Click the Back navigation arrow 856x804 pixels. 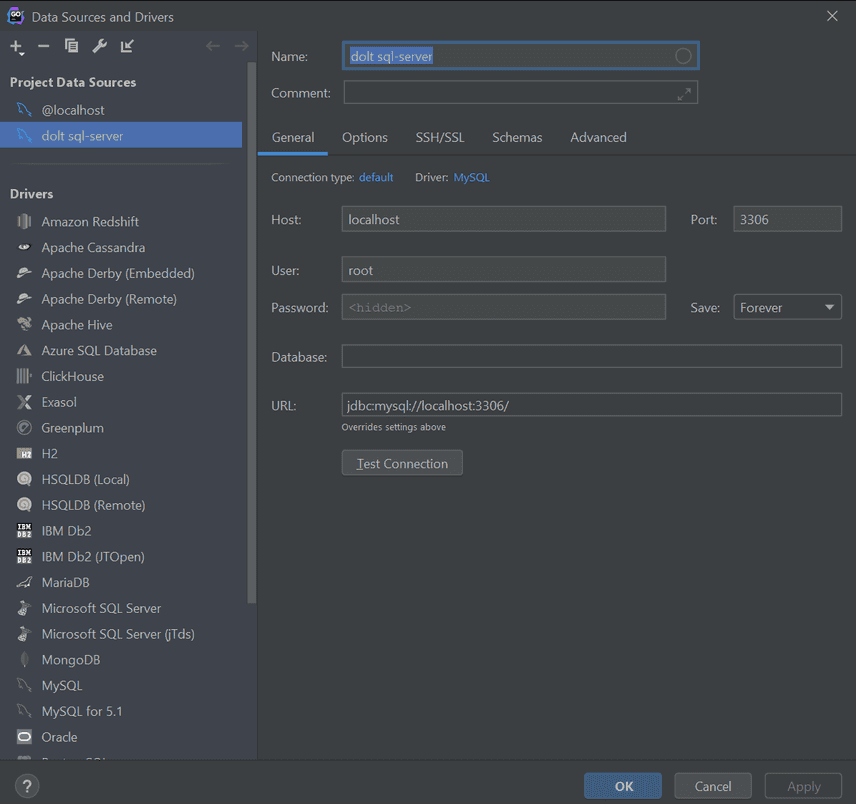pyautogui.click(x=213, y=46)
